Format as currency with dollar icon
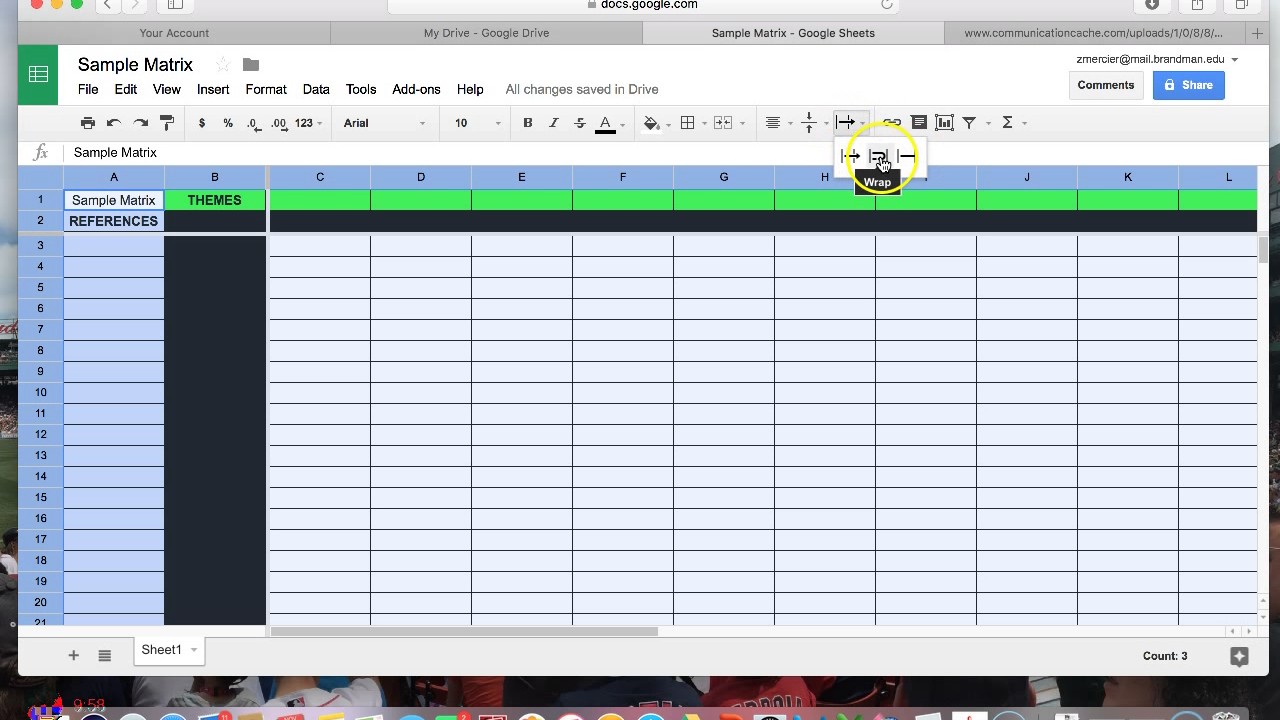The height and width of the screenshot is (720, 1280). (x=202, y=123)
